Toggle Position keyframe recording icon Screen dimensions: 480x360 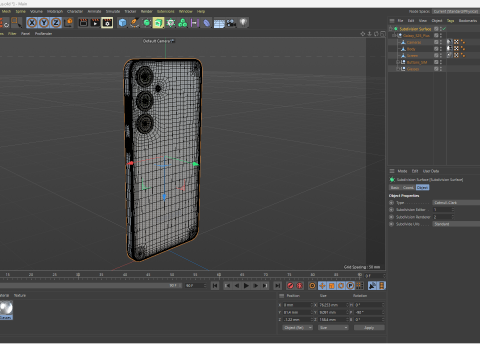[x=322, y=286]
